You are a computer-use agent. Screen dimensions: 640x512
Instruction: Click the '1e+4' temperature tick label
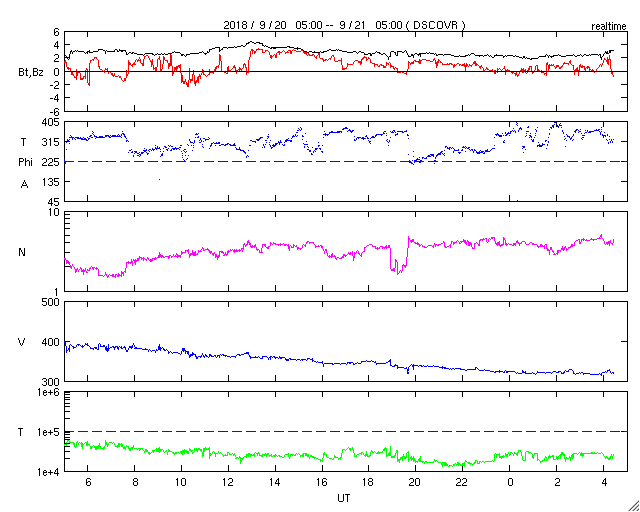49,472
